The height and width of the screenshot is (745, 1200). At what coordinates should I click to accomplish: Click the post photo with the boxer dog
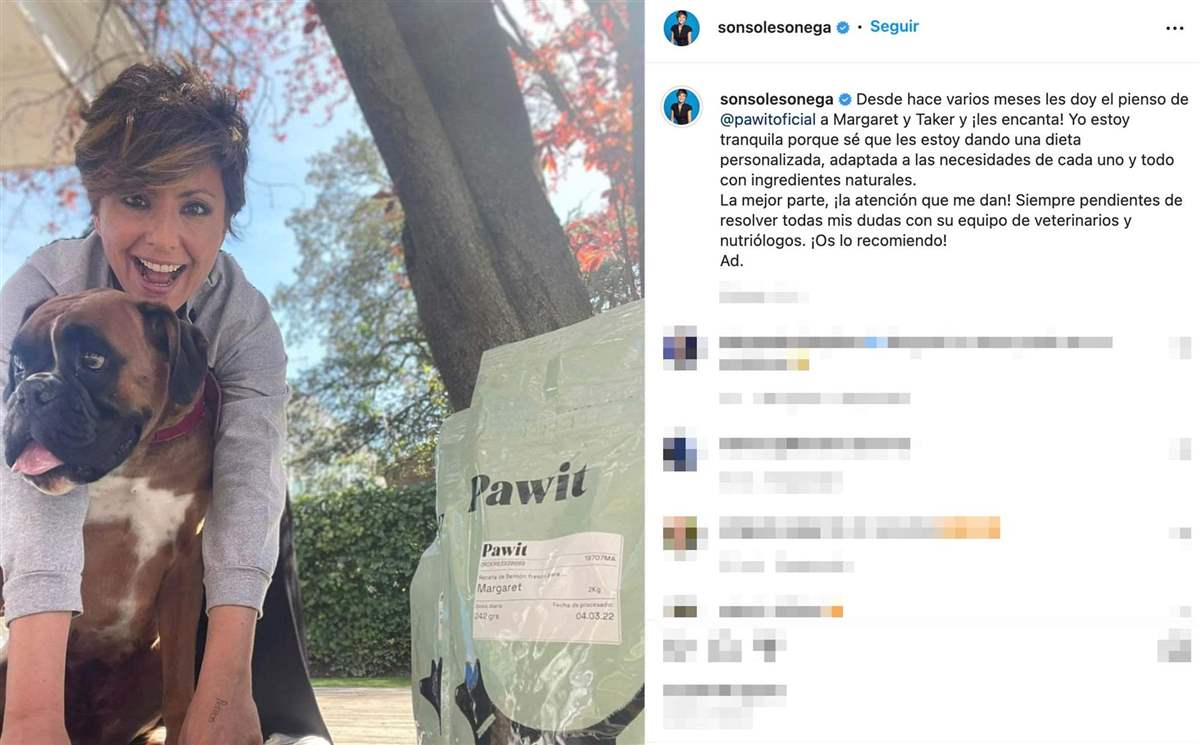pyautogui.click(x=322, y=372)
